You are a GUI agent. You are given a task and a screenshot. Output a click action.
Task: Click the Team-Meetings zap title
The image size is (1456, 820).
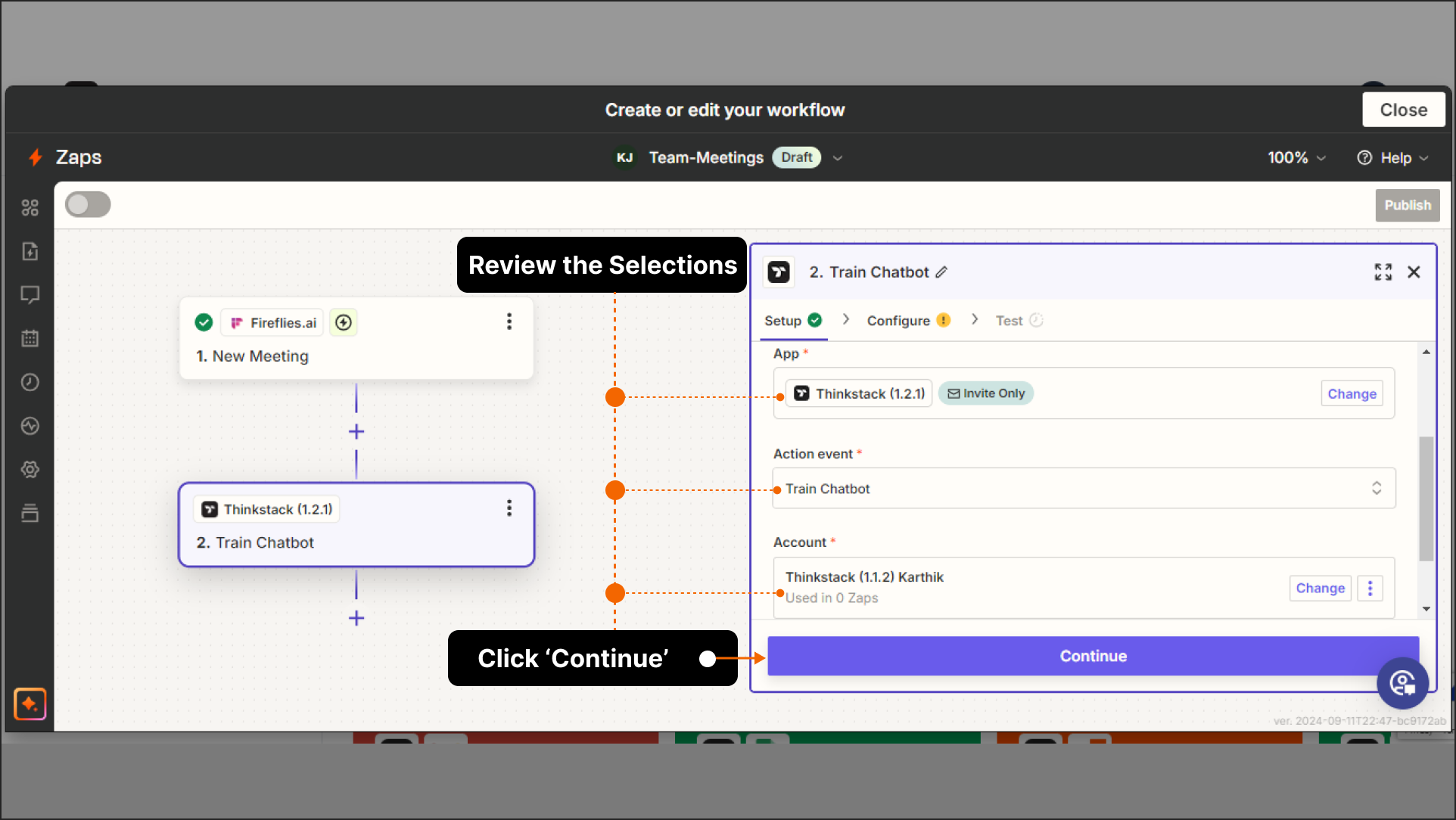[706, 157]
